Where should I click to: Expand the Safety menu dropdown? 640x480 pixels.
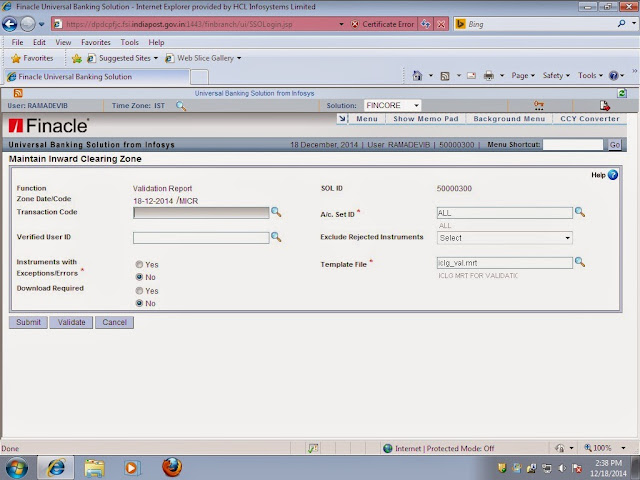coord(556,76)
